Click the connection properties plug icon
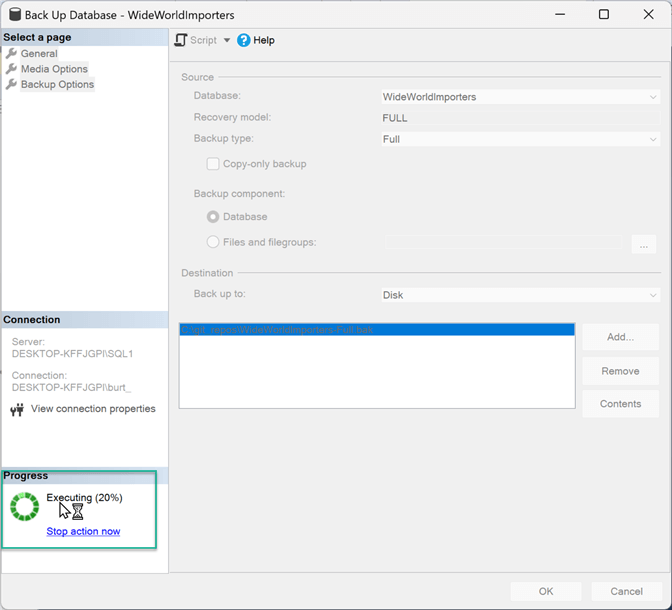 tap(17, 409)
